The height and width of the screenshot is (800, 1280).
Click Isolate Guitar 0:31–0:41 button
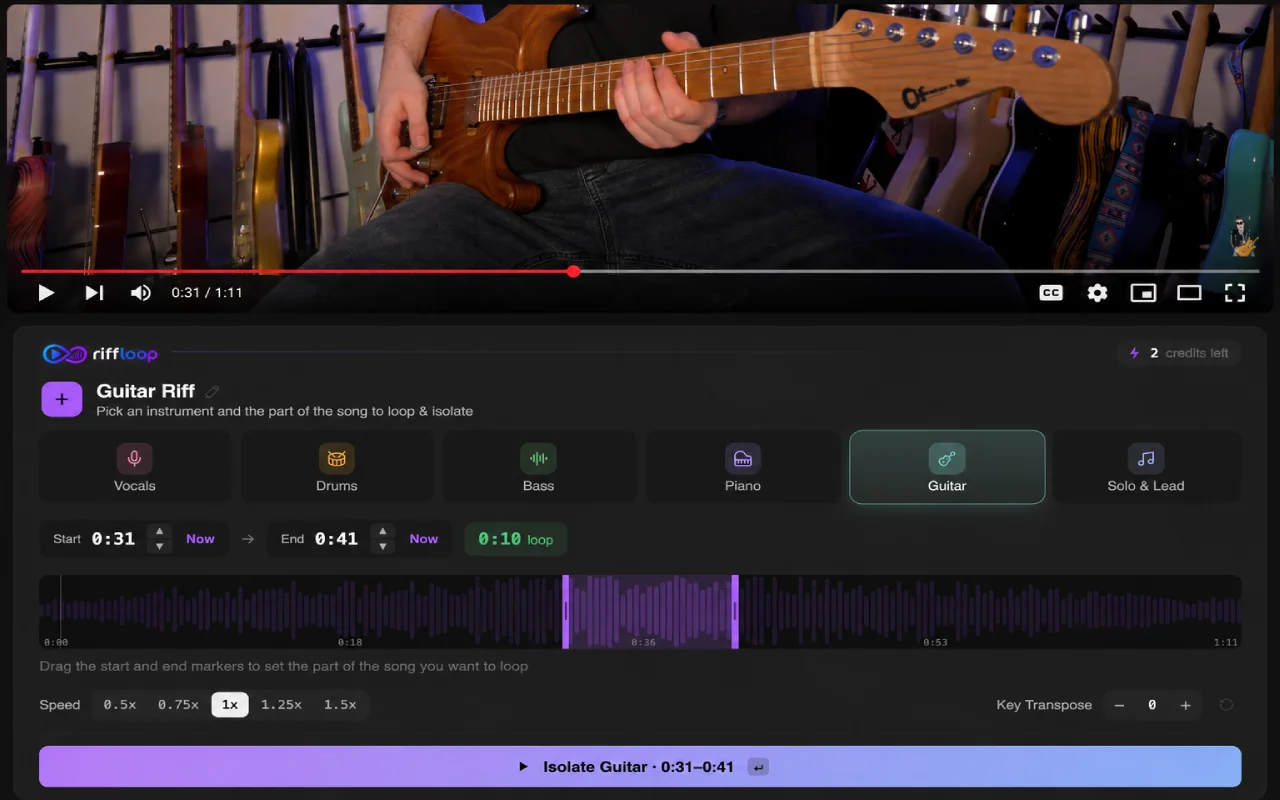click(640, 767)
